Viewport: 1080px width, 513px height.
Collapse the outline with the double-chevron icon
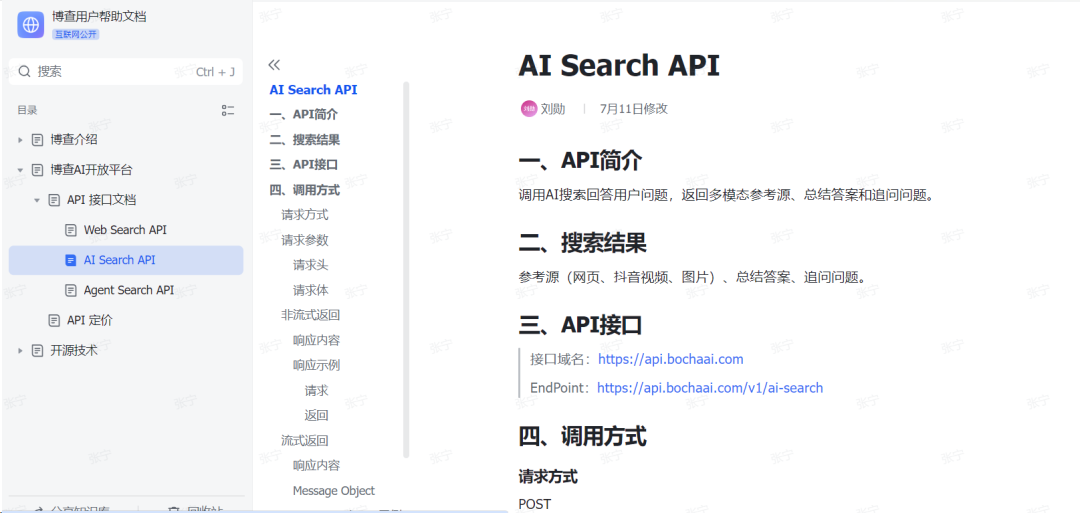[x=274, y=65]
